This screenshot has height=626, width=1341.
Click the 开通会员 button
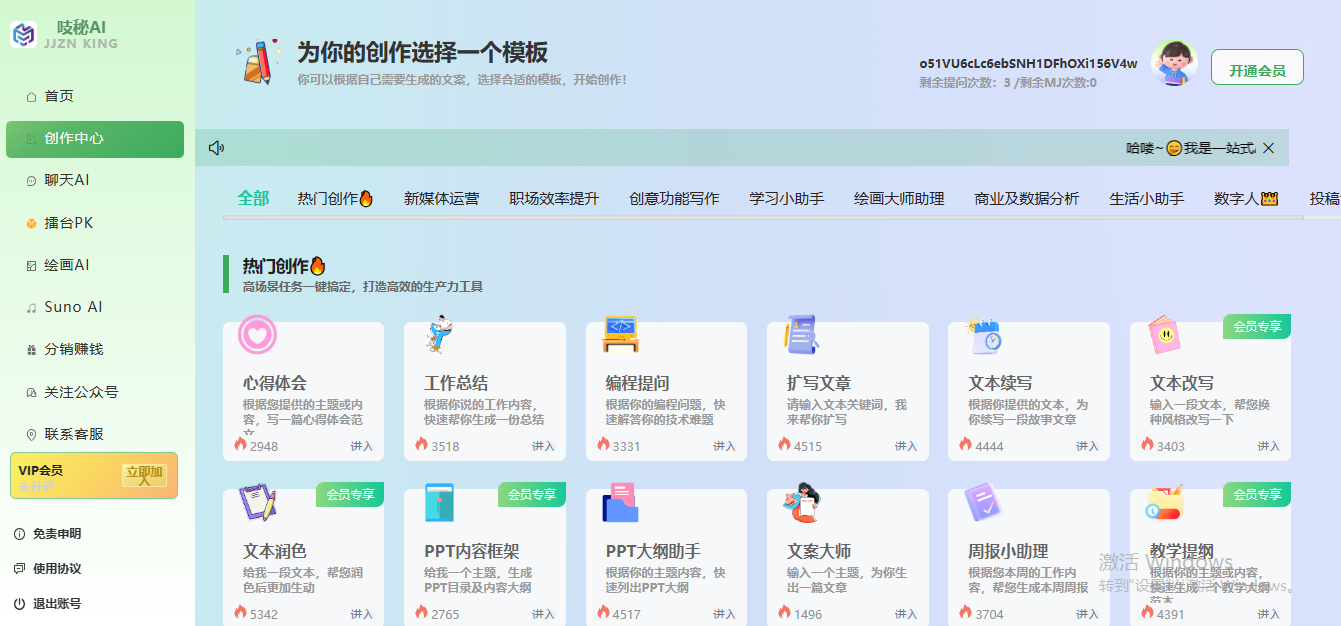pos(1257,67)
